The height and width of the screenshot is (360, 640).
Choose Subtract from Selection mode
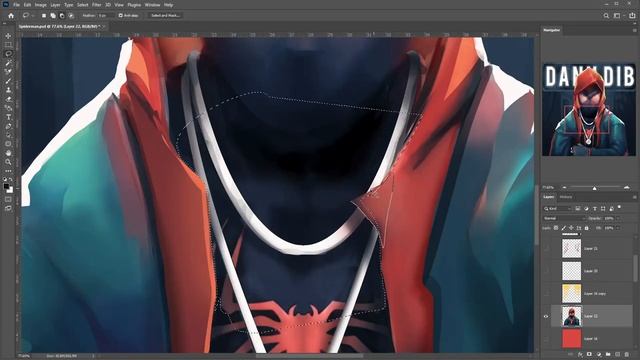[x=62, y=16]
